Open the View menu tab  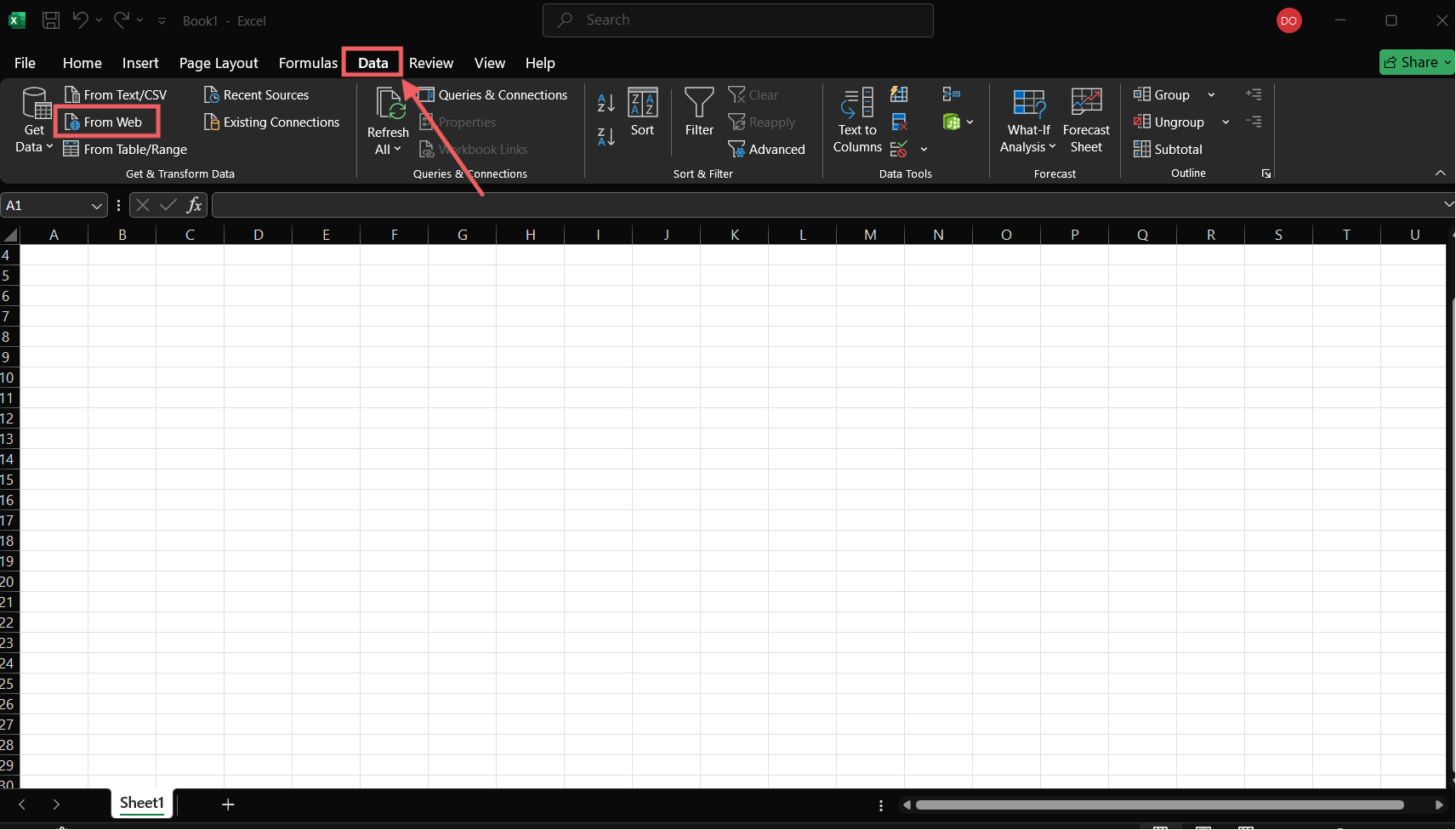490,62
